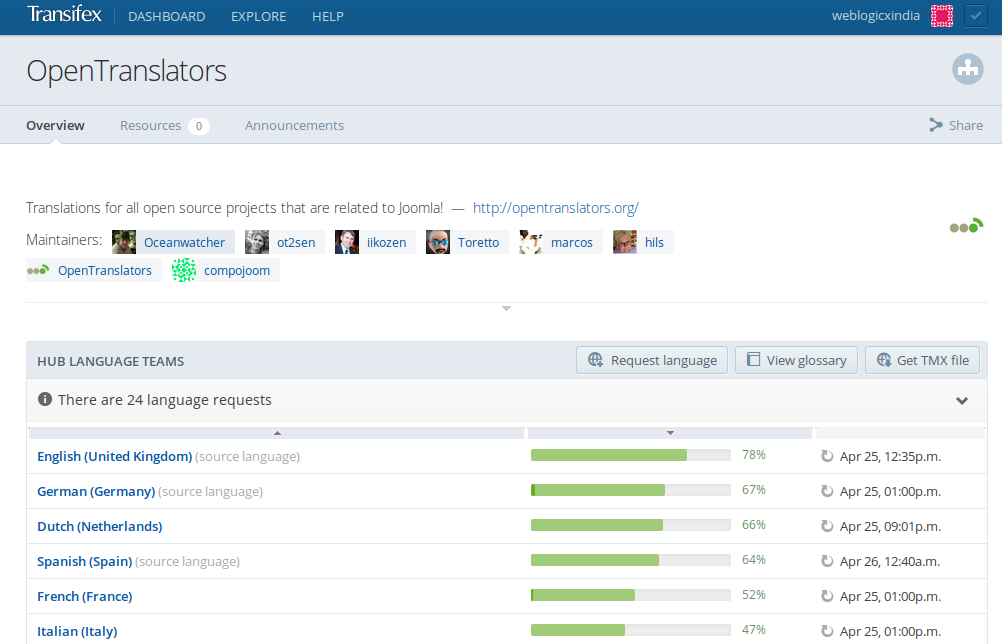Viewport: 1002px width, 644px height.
Task: Click the refresh icon beside Dutch (Netherlands) date
Action: 827,526
